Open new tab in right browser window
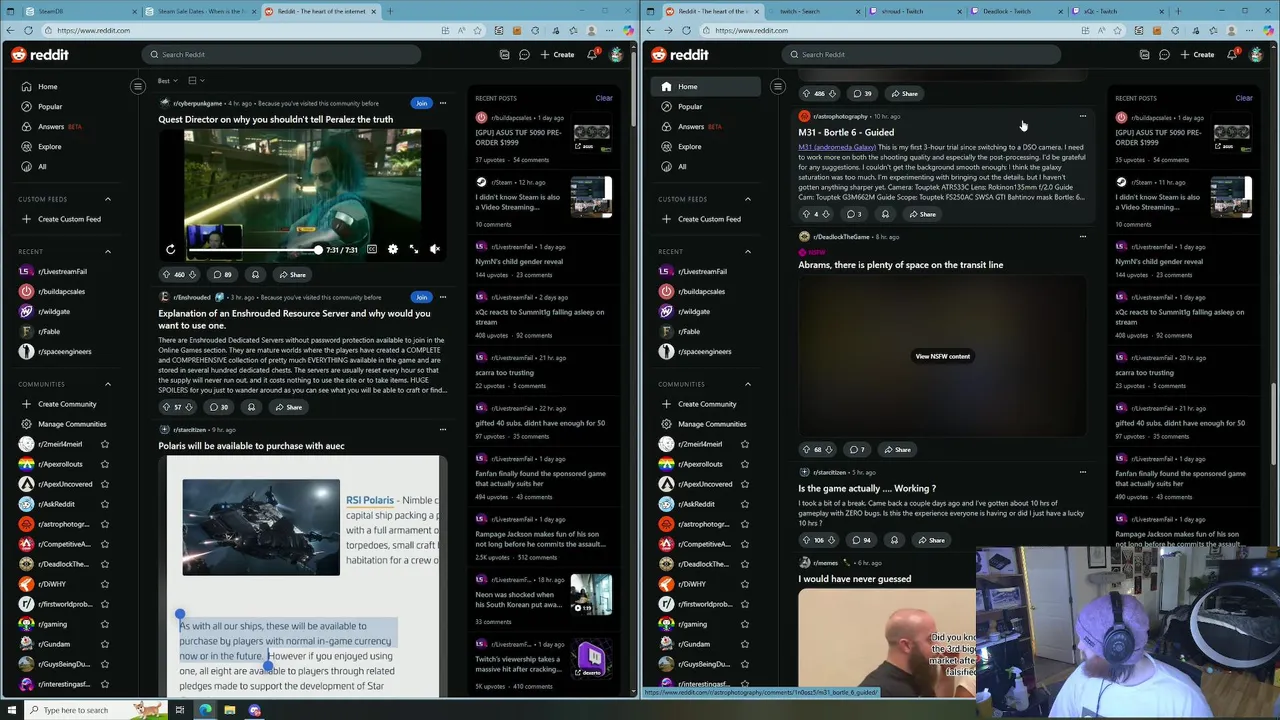1280x720 pixels. 1178,11
